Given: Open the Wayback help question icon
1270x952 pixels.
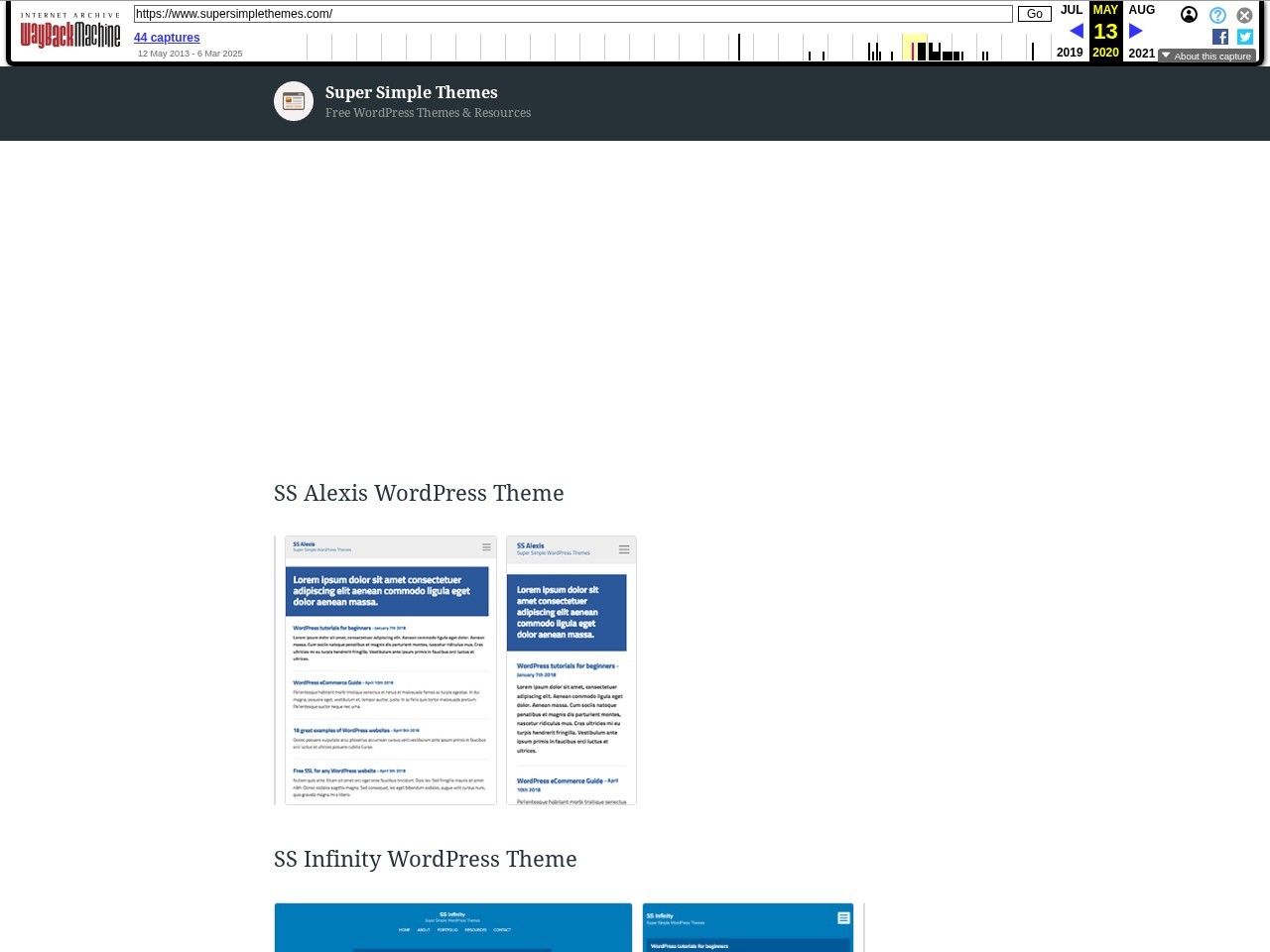Looking at the screenshot, I should [1217, 15].
